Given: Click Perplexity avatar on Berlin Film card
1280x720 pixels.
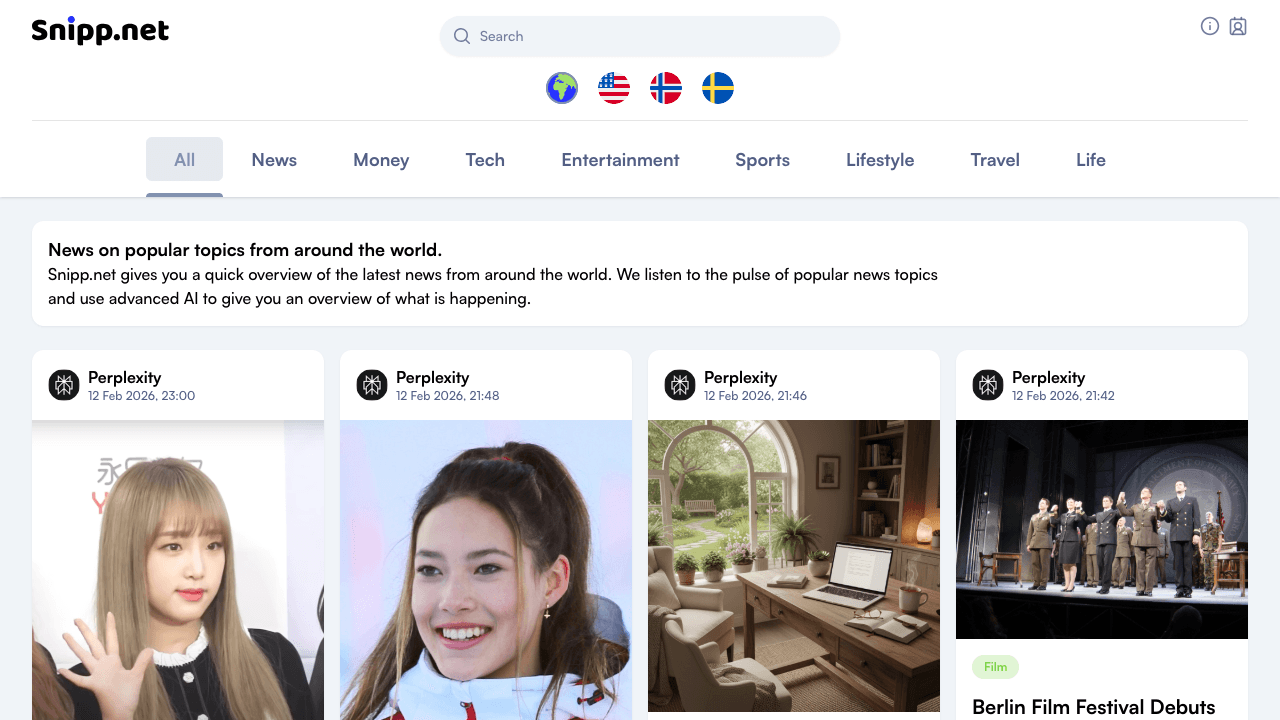Looking at the screenshot, I should (988, 385).
